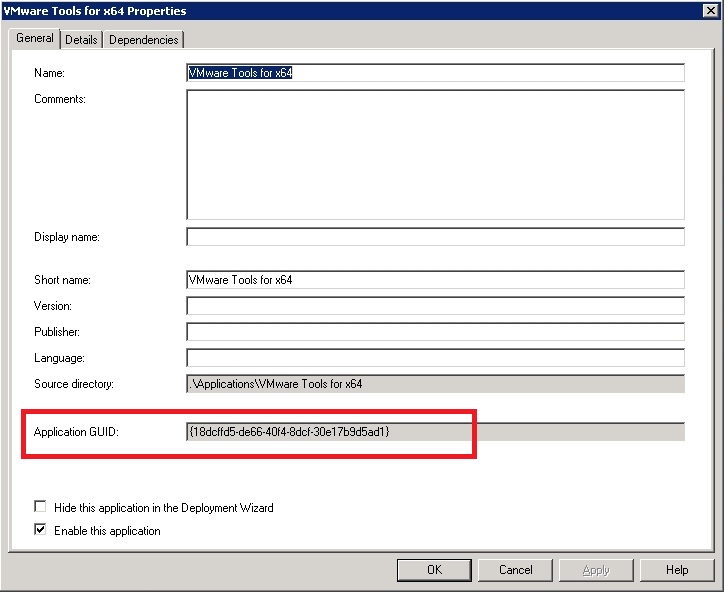Click the Application GUID value field
724x592 pixels.
435,432
